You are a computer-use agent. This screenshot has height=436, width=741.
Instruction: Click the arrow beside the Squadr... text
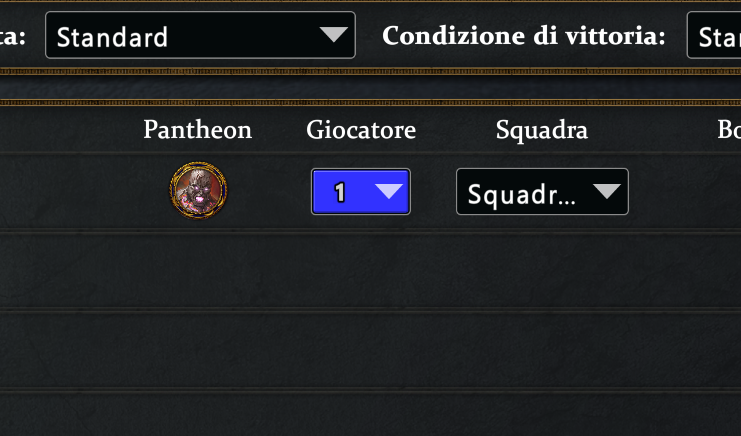point(604,192)
